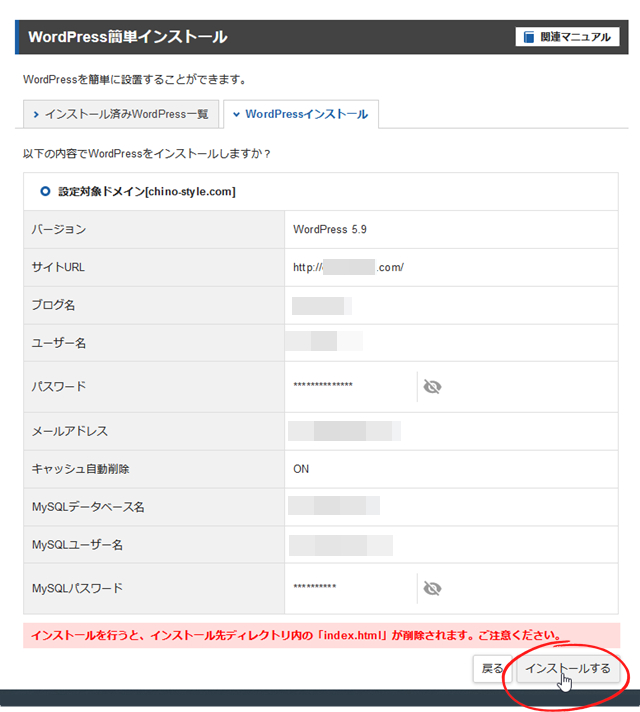The width and height of the screenshot is (640, 712).
Task: Click the masked パスワード asterisks field
Action: 323,385
